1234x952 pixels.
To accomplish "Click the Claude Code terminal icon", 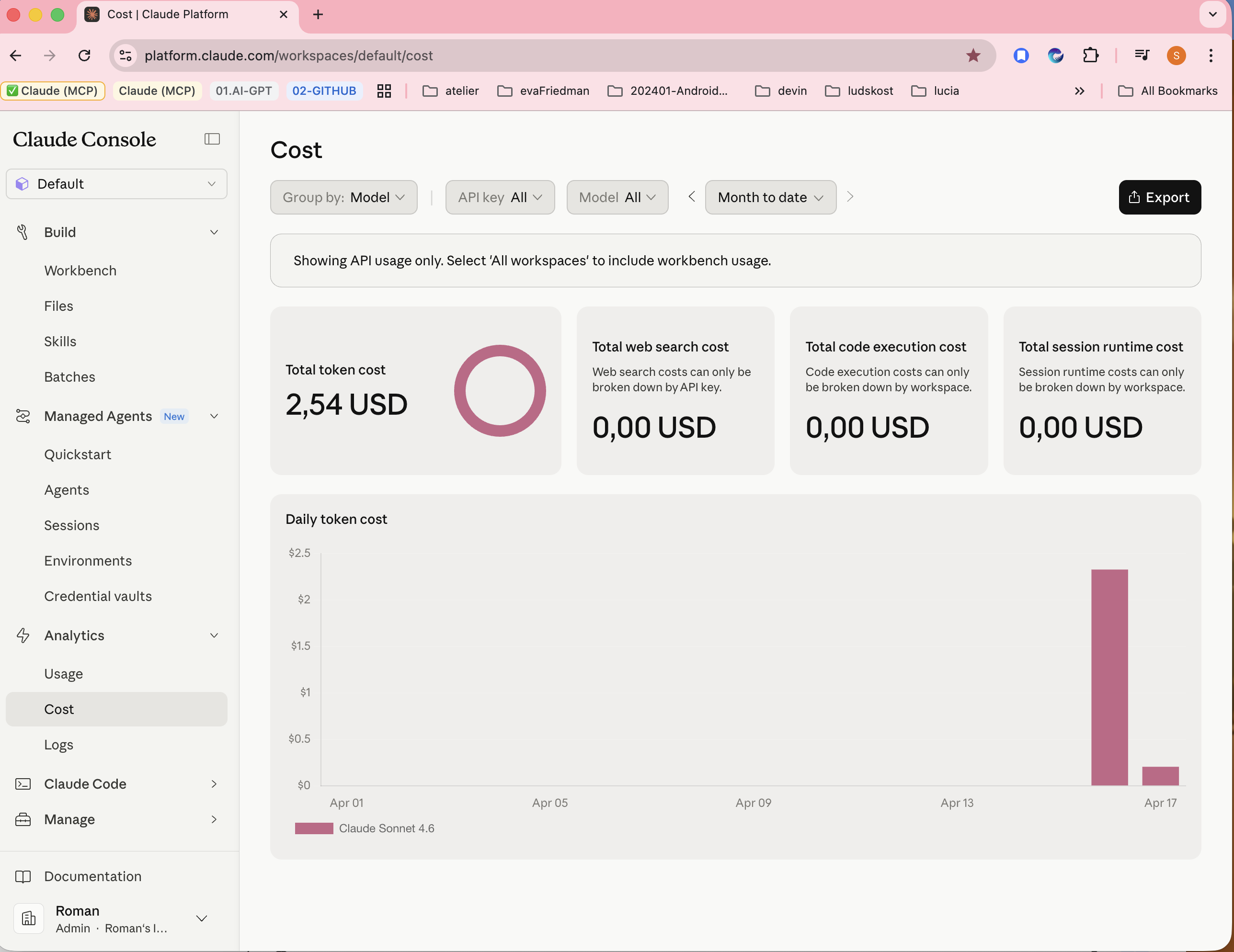I will [x=23, y=784].
